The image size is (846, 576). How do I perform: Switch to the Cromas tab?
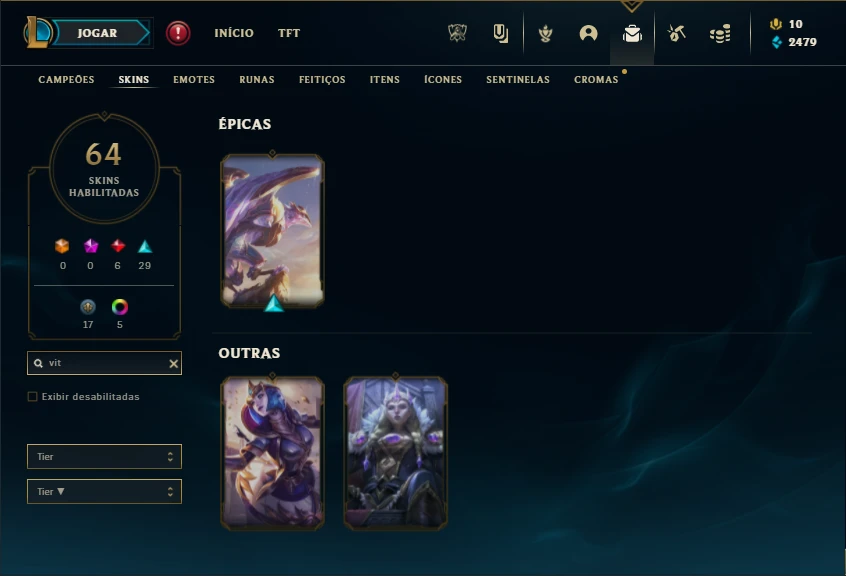(x=596, y=79)
